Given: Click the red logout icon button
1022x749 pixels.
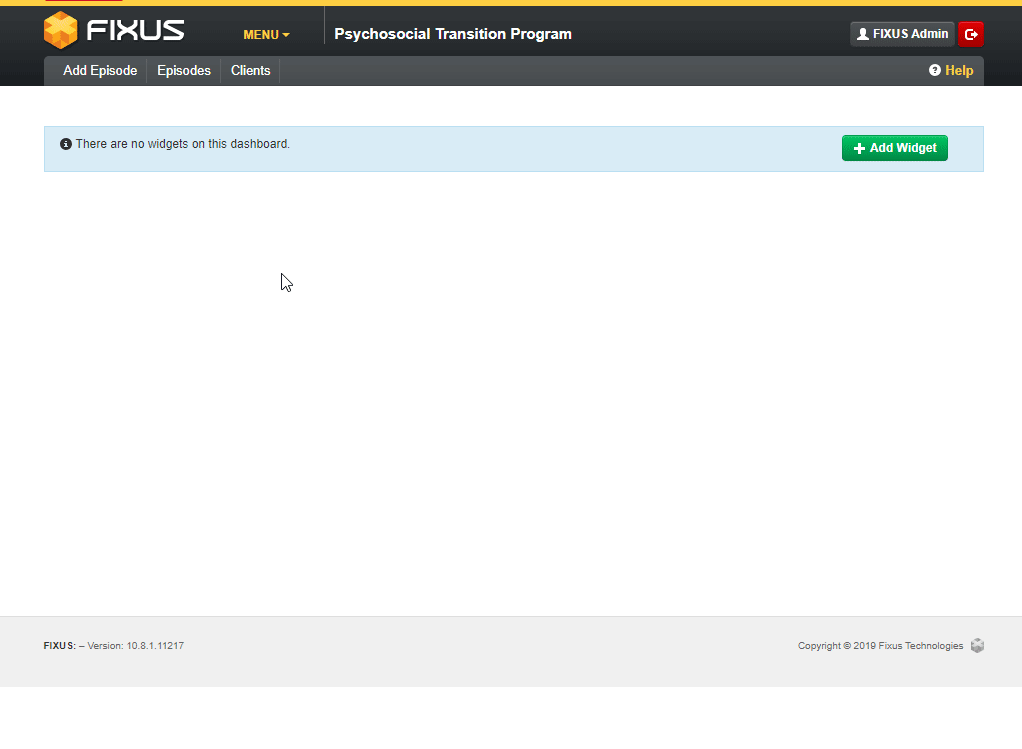Looking at the screenshot, I should pyautogui.click(x=971, y=34).
